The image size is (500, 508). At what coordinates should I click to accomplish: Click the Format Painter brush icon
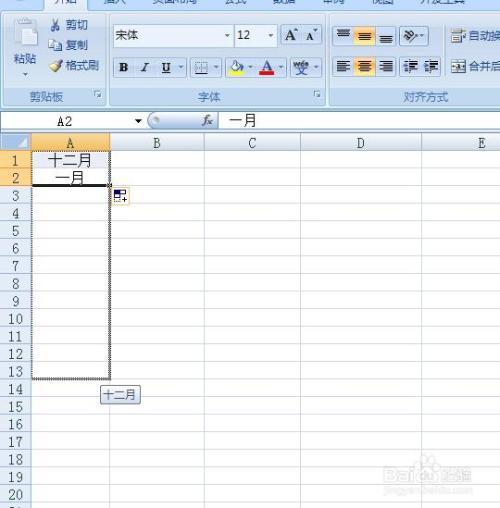tap(56, 66)
